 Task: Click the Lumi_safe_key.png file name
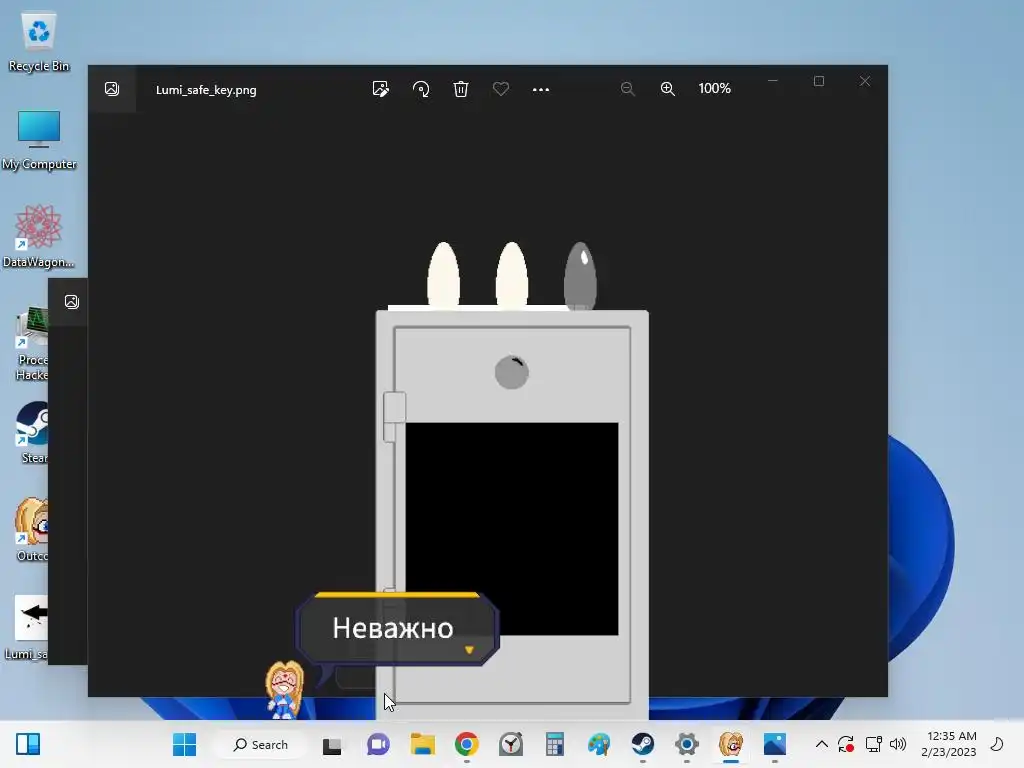(206, 90)
